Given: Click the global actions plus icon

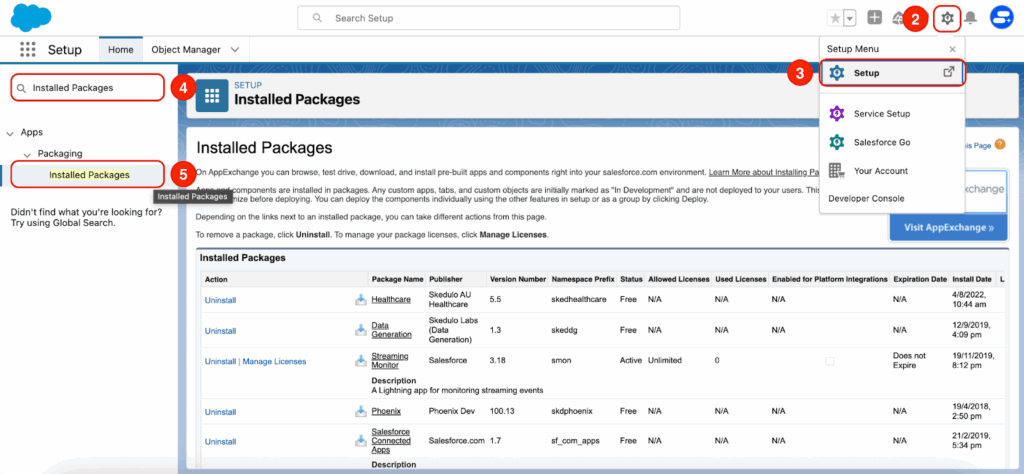Looking at the screenshot, I should 875,18.
